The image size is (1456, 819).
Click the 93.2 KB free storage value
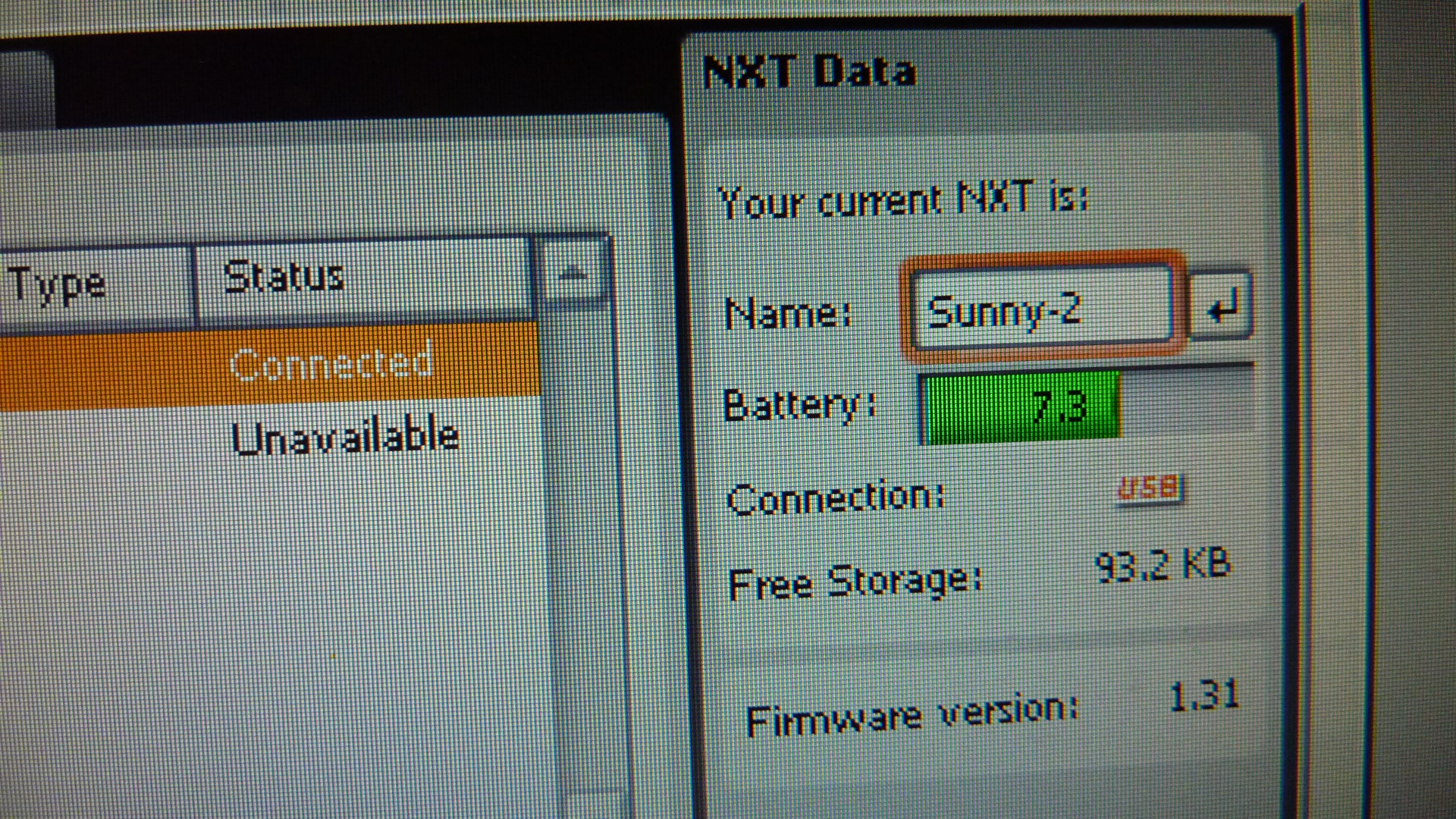(x=1163, y=565)
